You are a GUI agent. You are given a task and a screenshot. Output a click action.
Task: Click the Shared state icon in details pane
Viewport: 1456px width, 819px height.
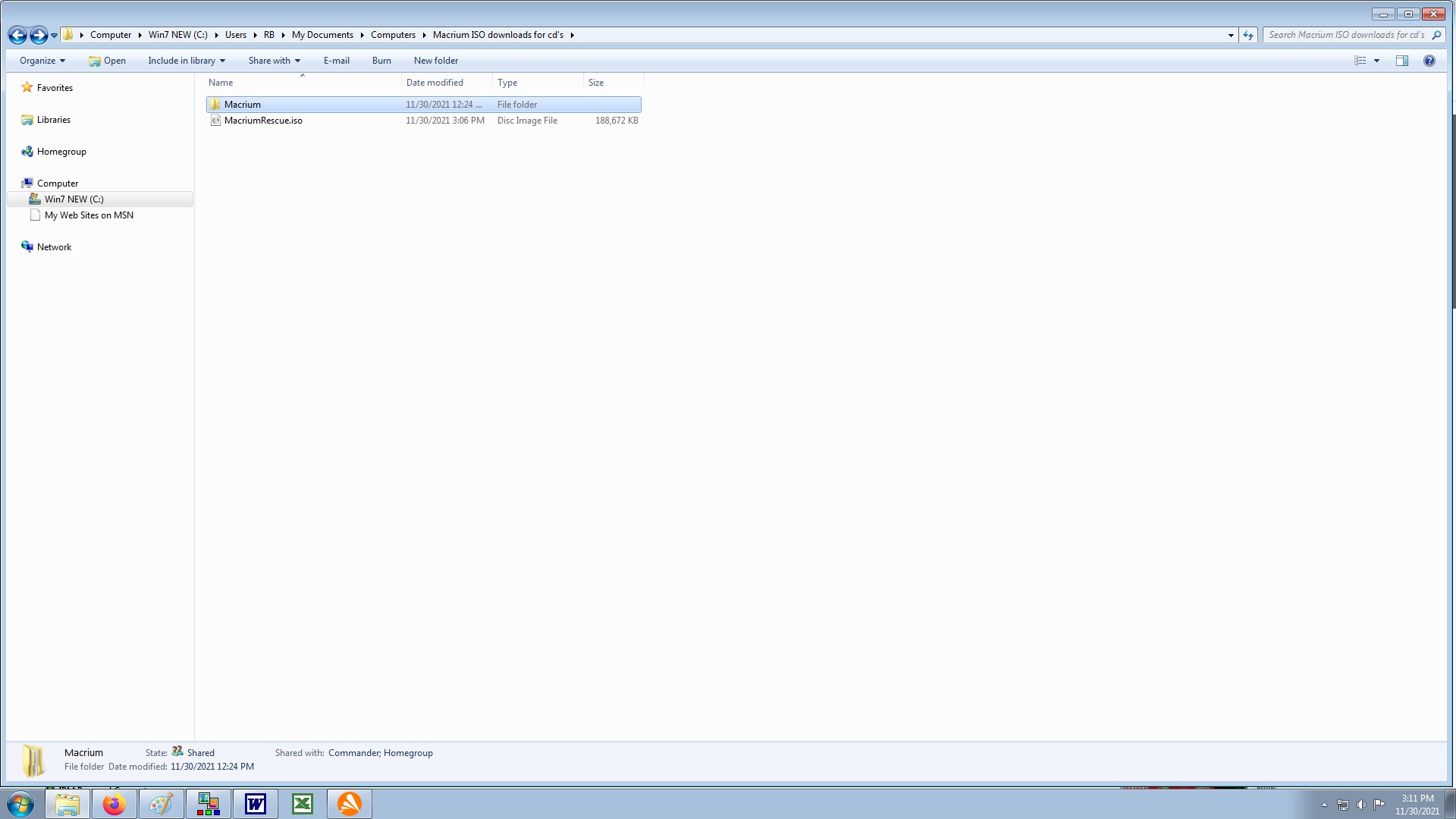point(177,752)
